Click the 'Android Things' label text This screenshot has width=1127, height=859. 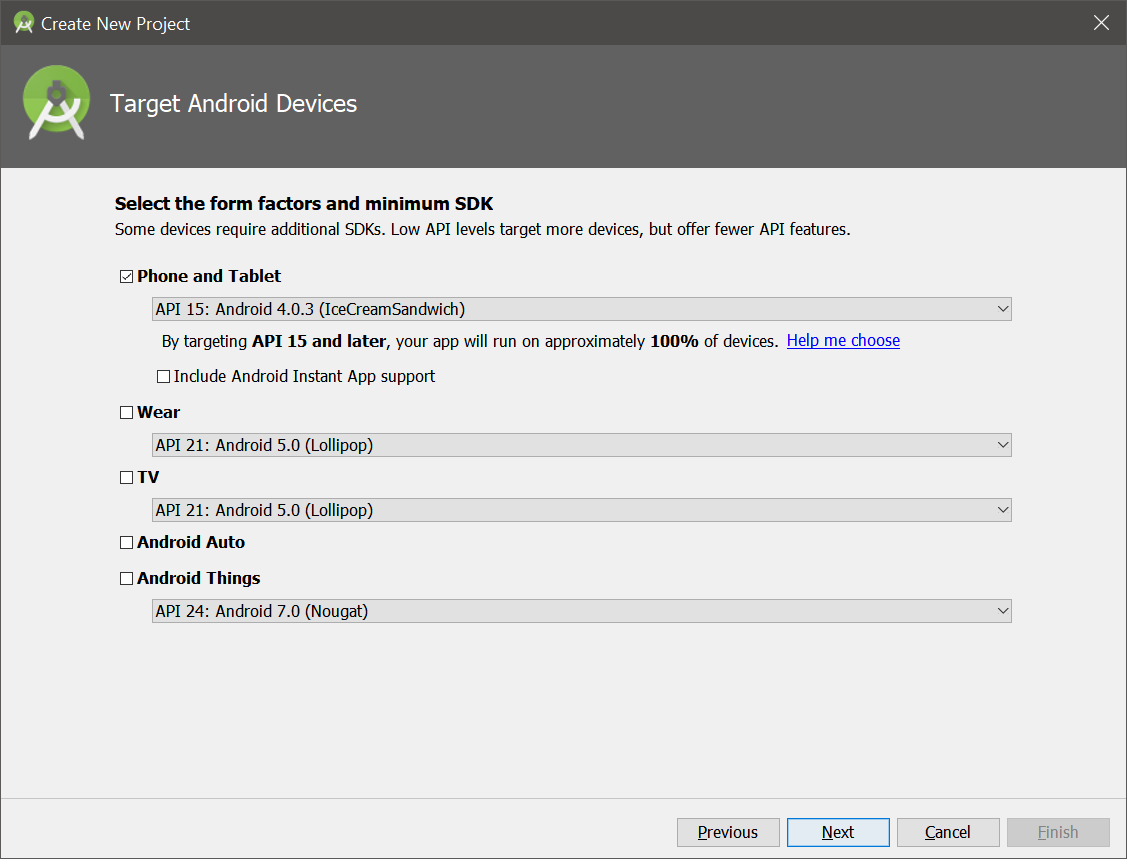[x=199, y=579]
